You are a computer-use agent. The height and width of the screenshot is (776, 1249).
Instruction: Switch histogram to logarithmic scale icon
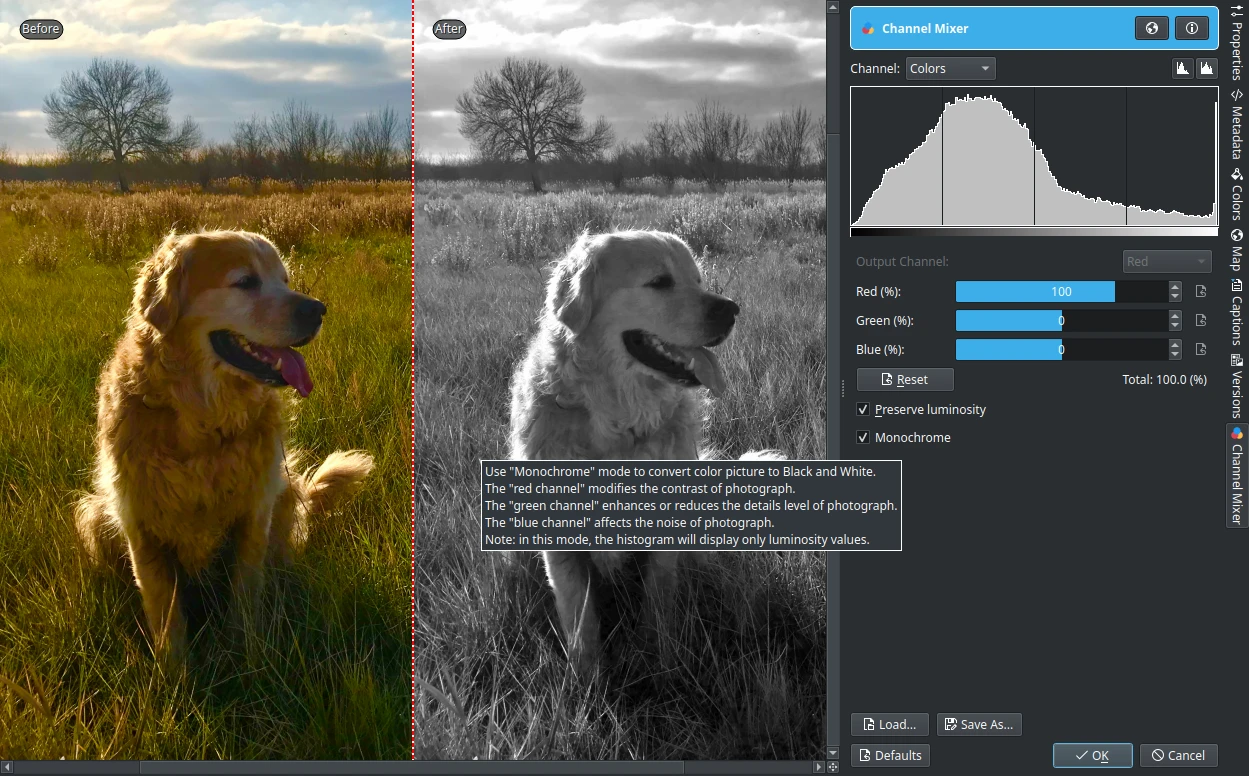(1207, 68)
